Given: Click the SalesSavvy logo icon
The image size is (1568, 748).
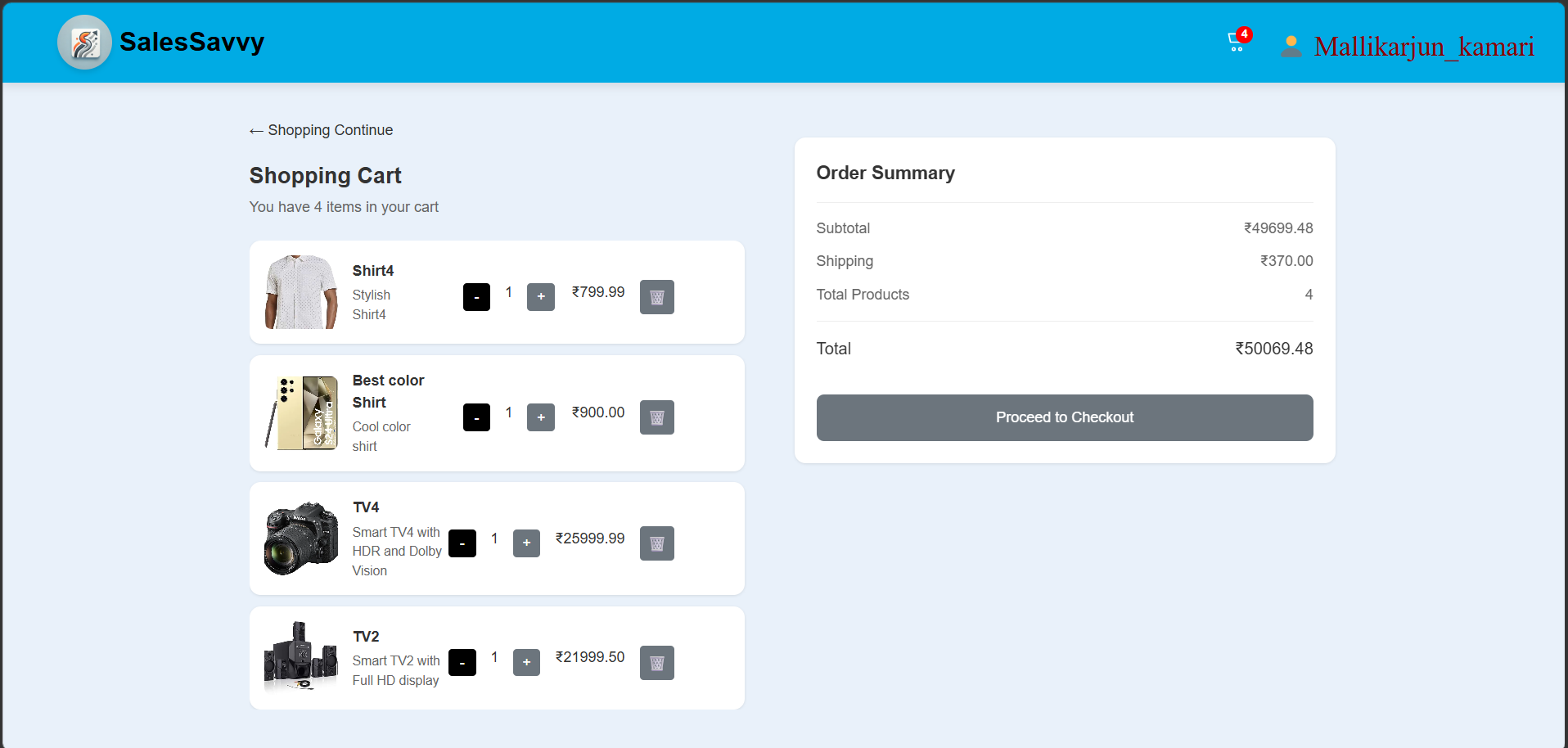Looking at the screenshot, I should click(x=84, y=43).
